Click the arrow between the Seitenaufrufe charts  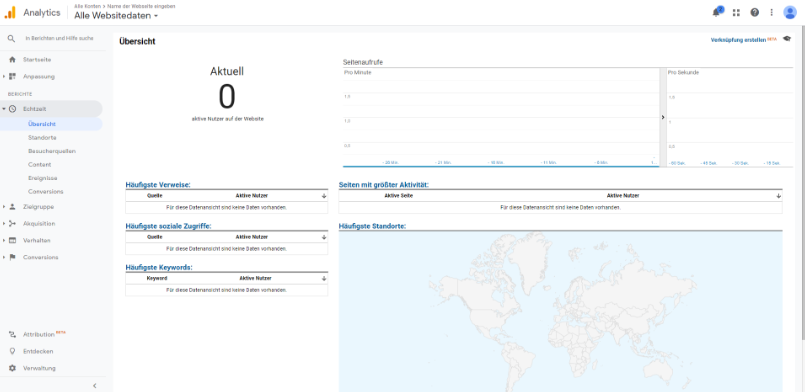pyautogui.click(x=663, y=117)
